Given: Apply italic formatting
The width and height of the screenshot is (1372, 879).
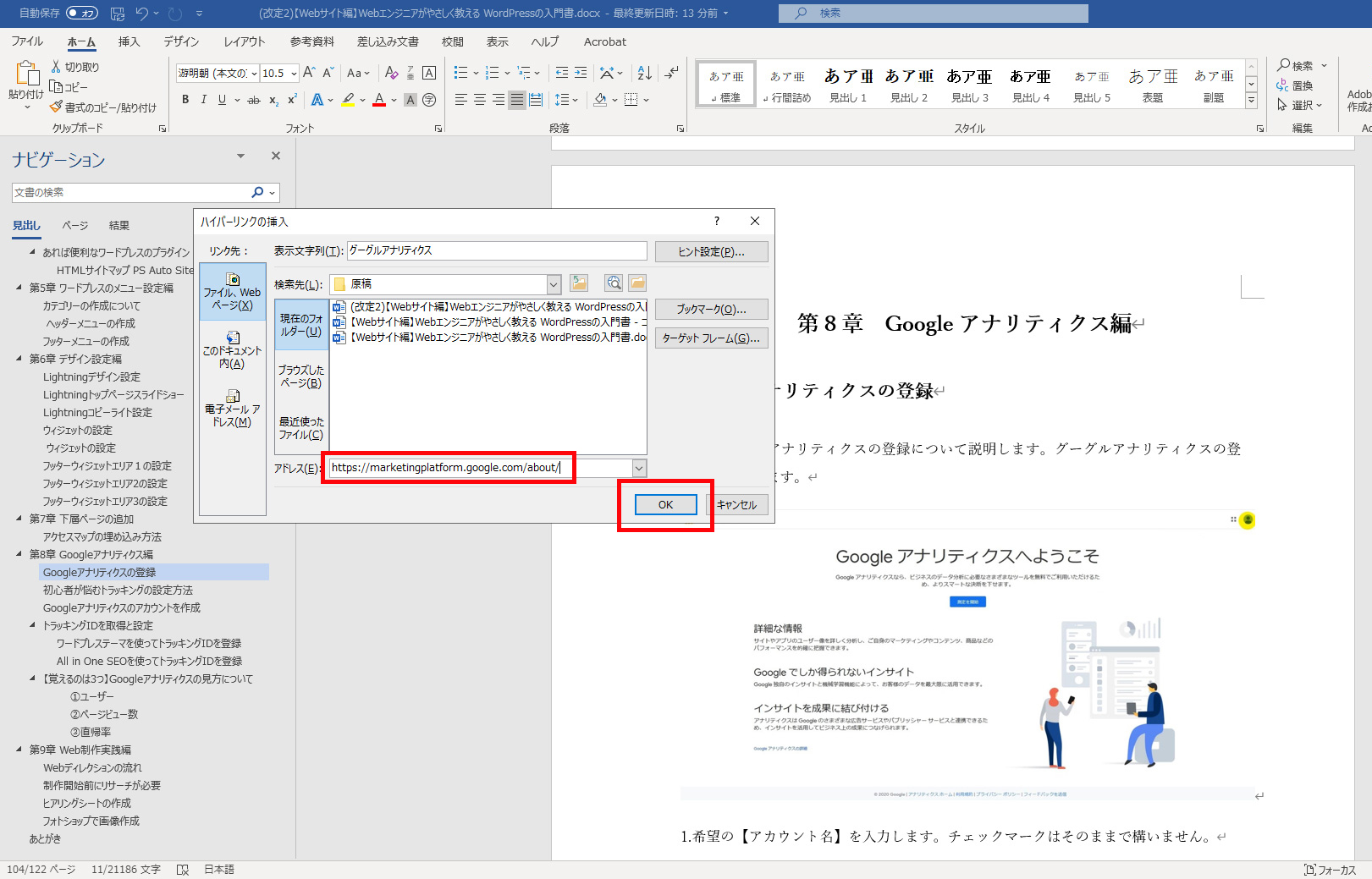Looking at the screenshot, I should [203, 100].
